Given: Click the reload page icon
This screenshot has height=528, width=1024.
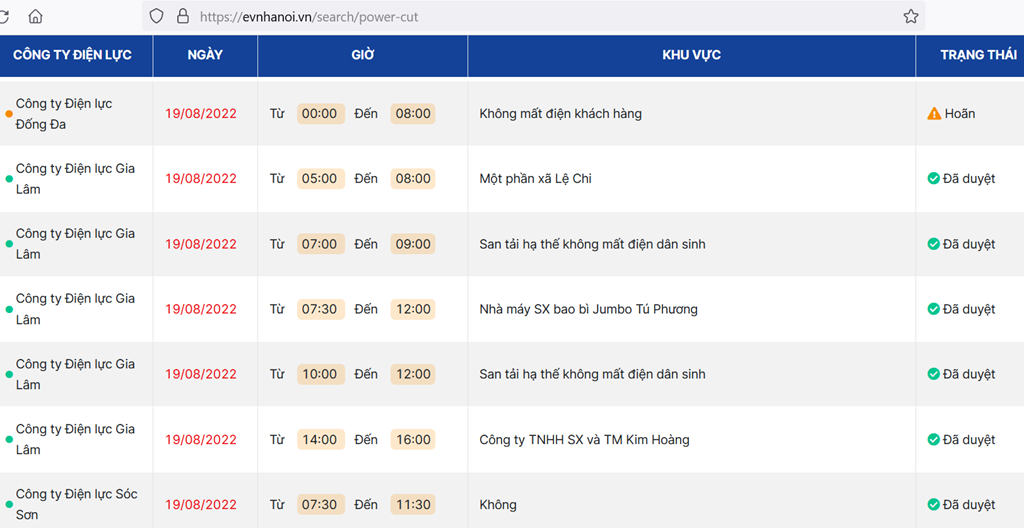Looking at the screenshot, I should point(4,16).
